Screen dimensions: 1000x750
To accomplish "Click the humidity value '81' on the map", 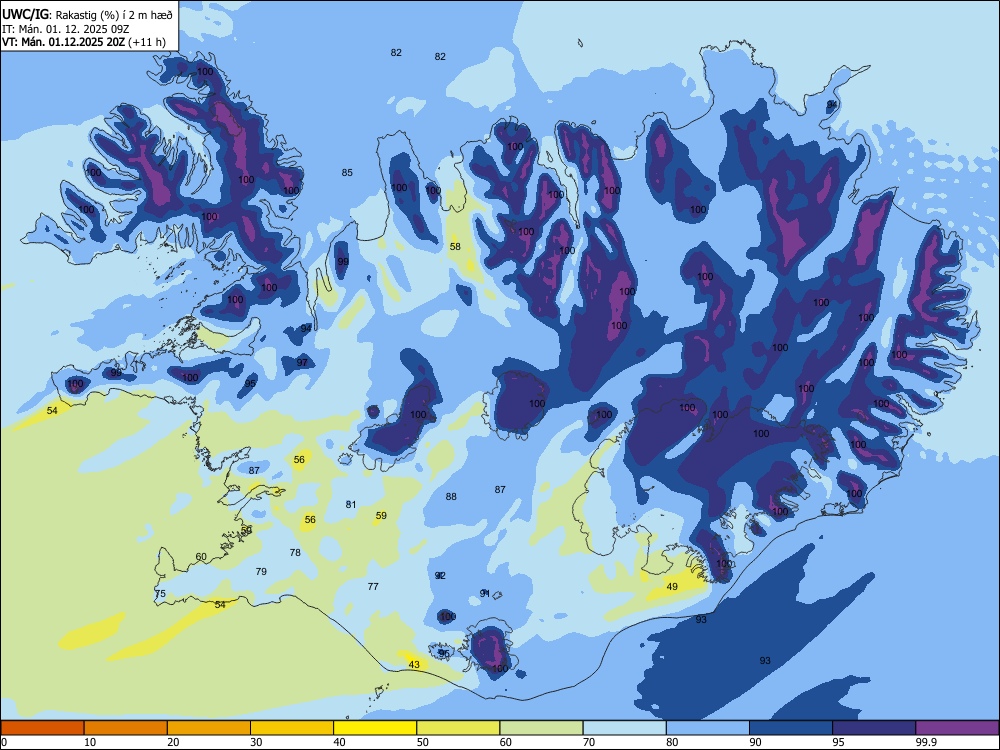I will tap(351, 505).
